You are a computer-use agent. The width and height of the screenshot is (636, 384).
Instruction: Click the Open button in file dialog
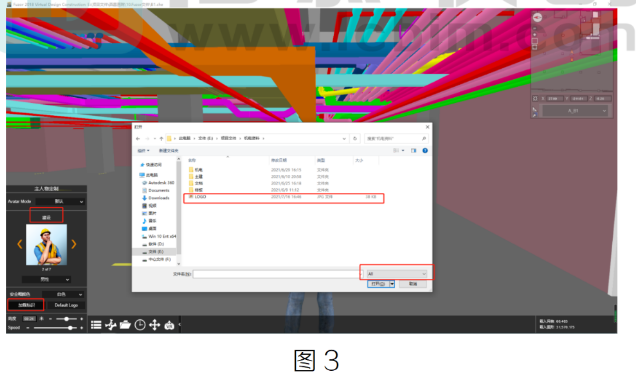tap(378, 284)
